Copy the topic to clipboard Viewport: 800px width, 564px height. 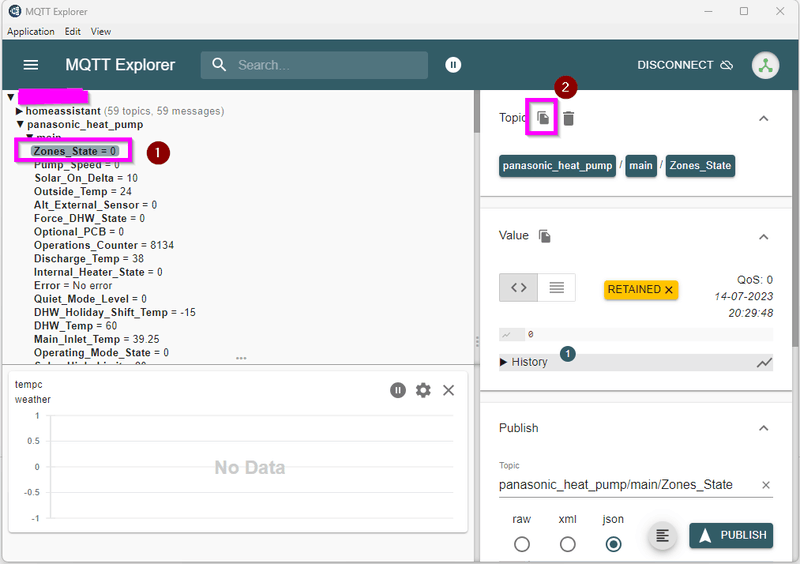[543, 118]
